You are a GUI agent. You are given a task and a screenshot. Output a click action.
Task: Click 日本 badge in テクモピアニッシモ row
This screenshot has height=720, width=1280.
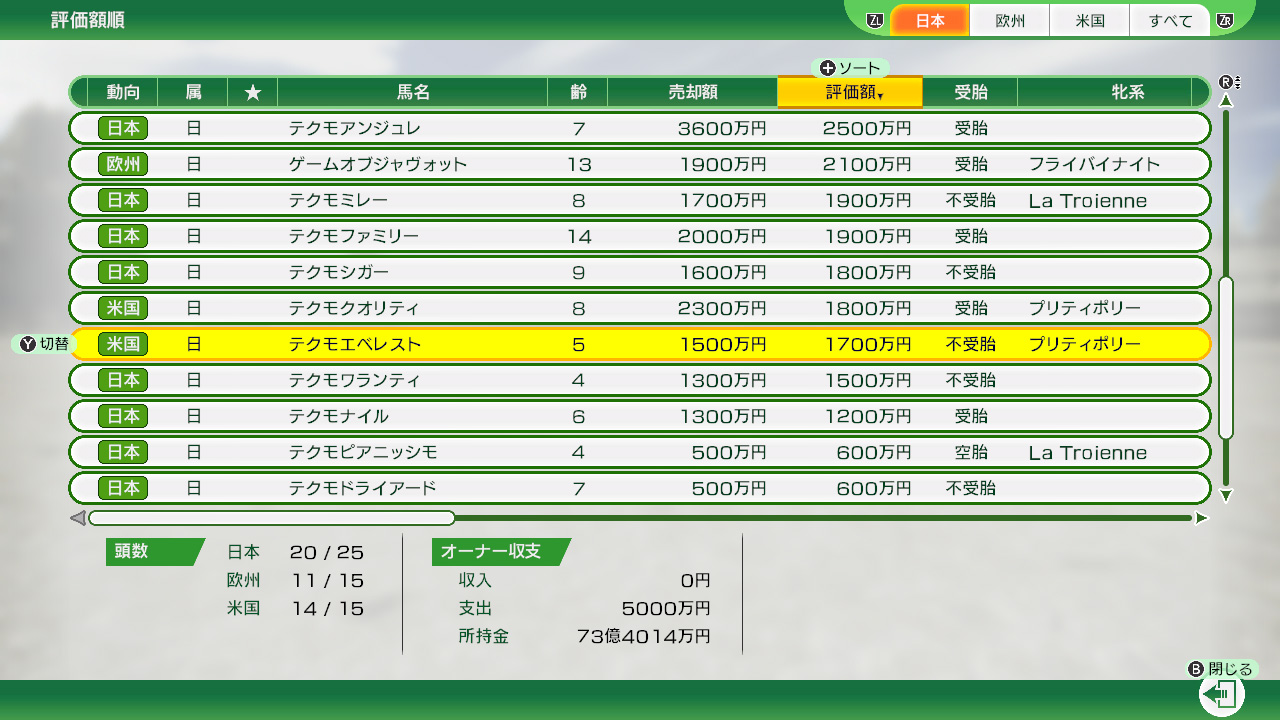(x=123, y=452)
